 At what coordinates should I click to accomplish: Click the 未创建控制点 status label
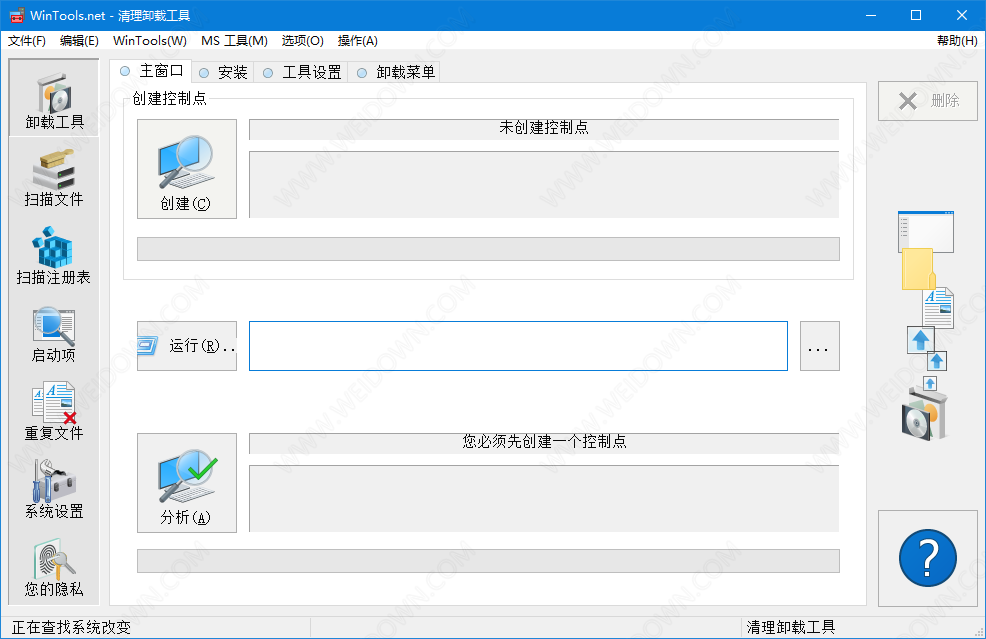pos(544,128)
